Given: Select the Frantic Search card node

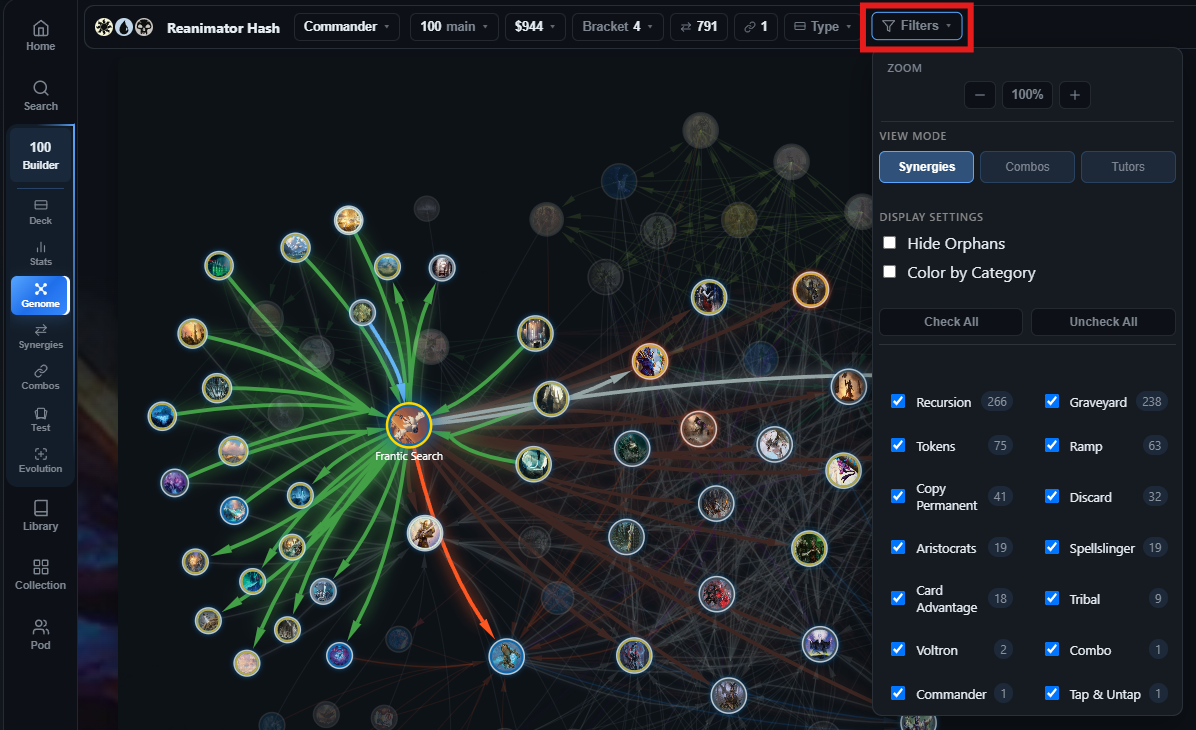Looking at the screenshot, I should pyautogui.click(x=409, y=426).
